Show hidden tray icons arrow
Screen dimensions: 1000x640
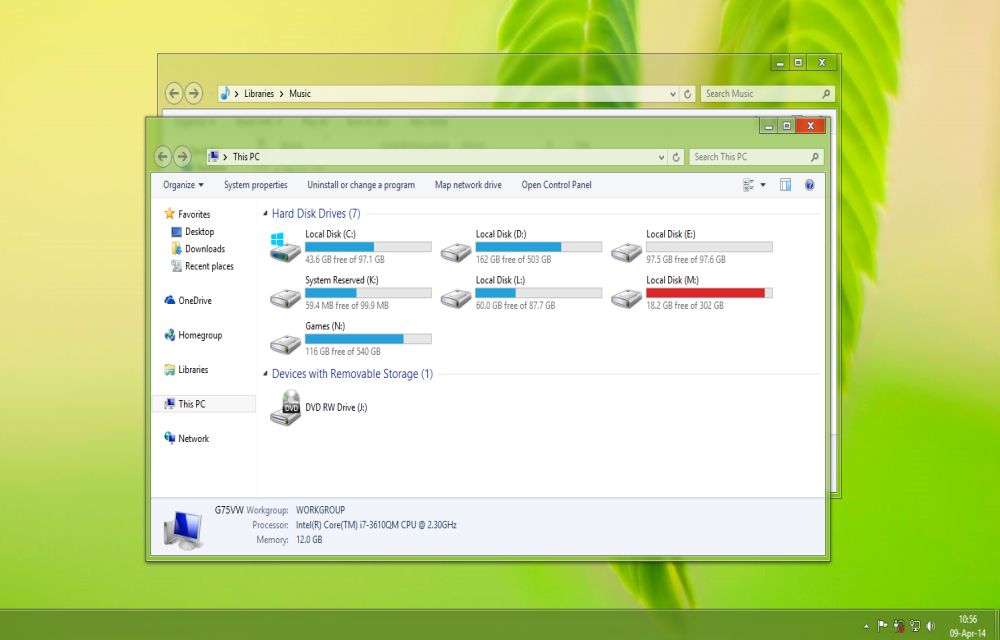pyautogui.click(x=866, y=626)
